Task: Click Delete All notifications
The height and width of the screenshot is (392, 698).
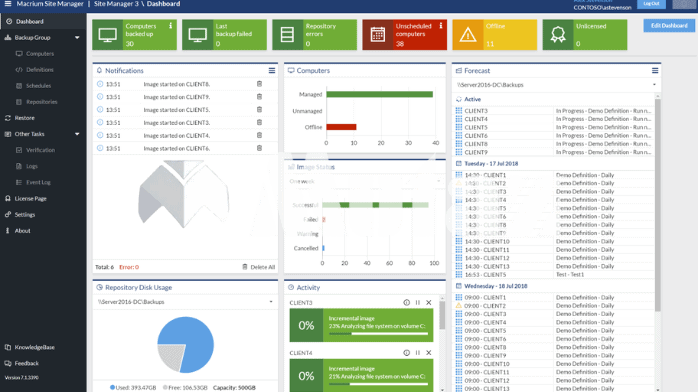Action: click(x=259, y=267)
